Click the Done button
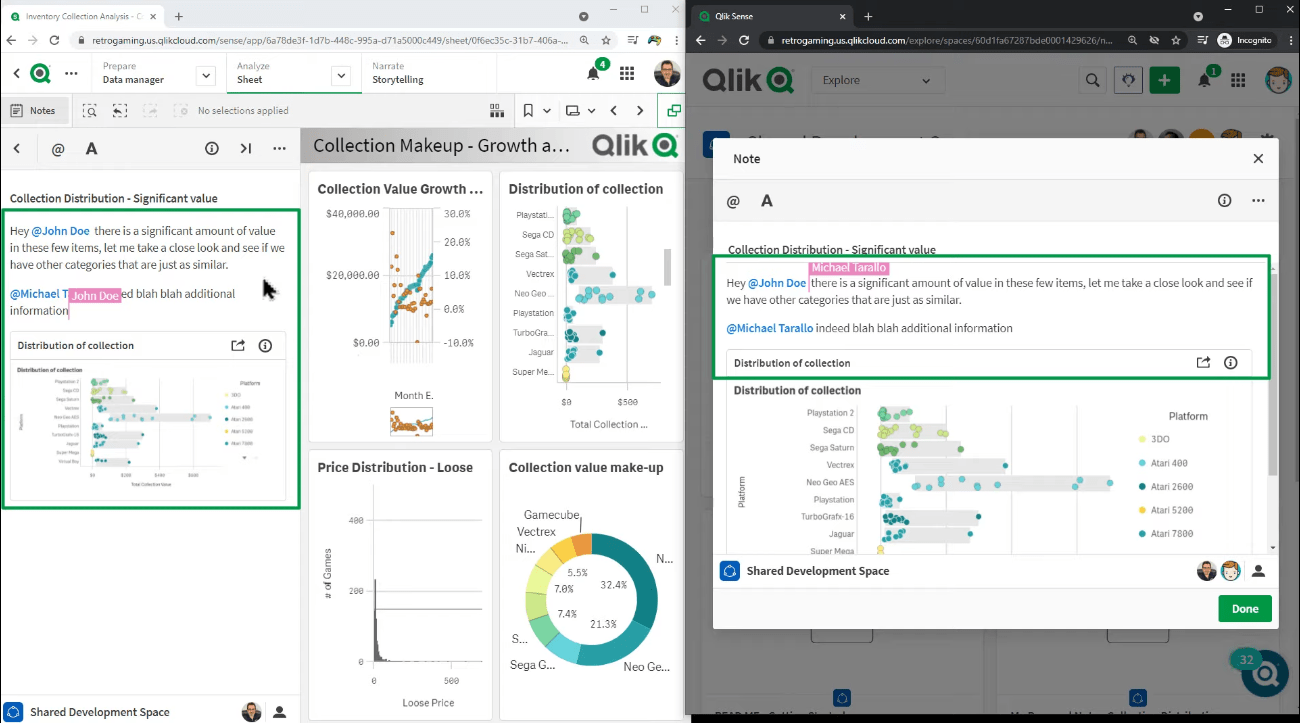 click(x=1245, y=609)
